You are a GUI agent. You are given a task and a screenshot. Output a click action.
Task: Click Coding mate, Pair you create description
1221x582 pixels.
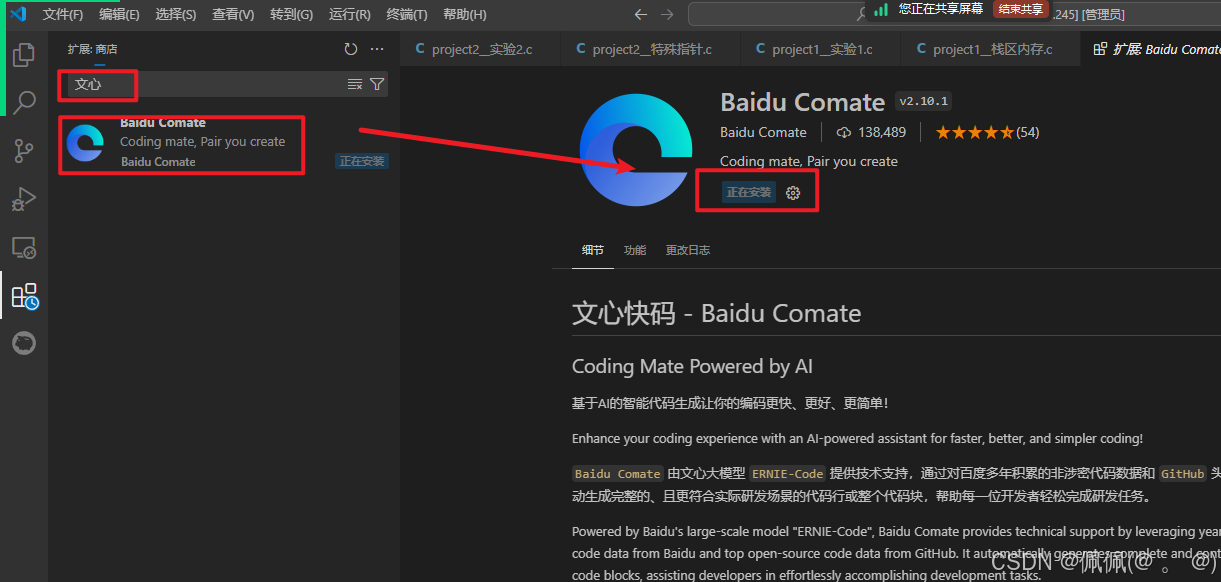point(809,161)
